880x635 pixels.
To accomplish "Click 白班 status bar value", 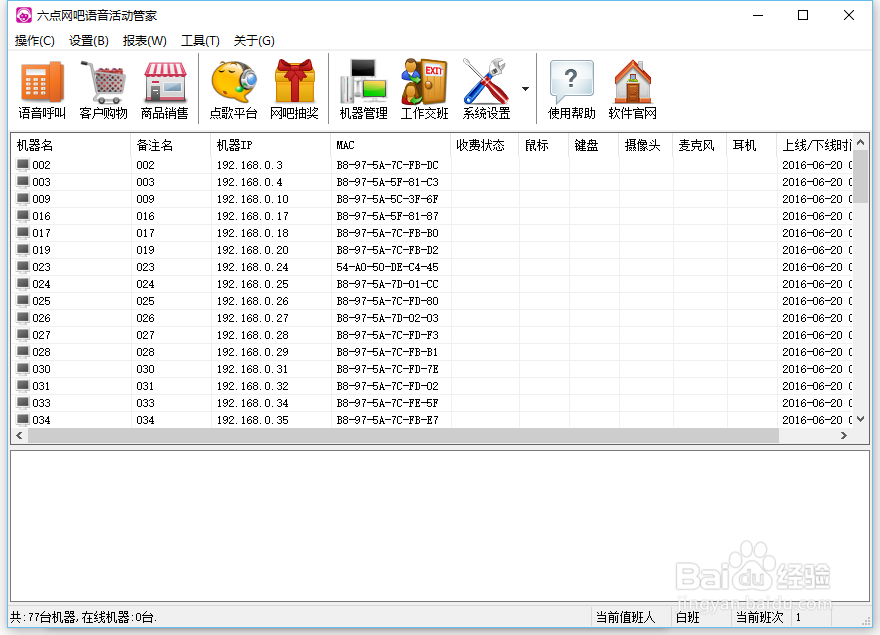I will point(688,618).
